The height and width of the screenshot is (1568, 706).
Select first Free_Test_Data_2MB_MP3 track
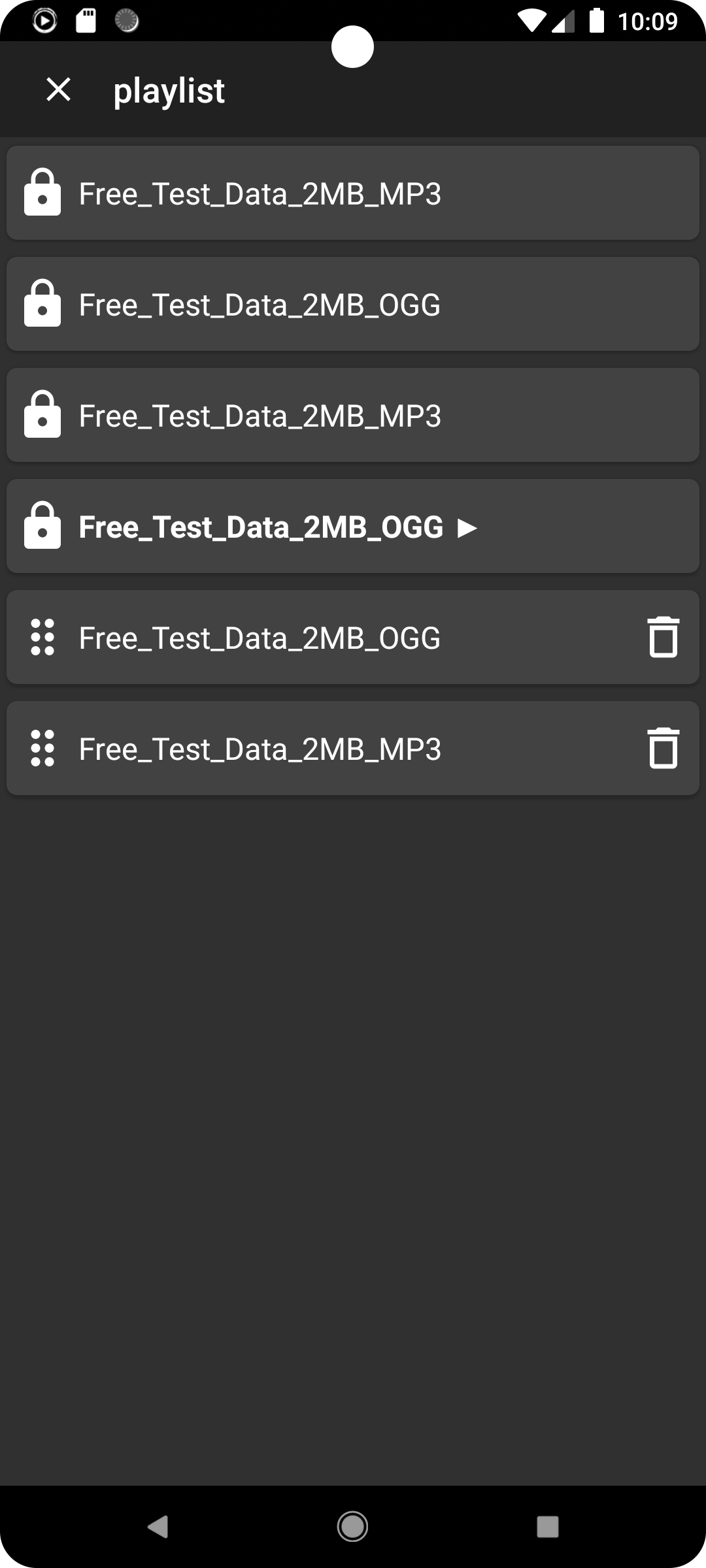(x=260, y=194)
